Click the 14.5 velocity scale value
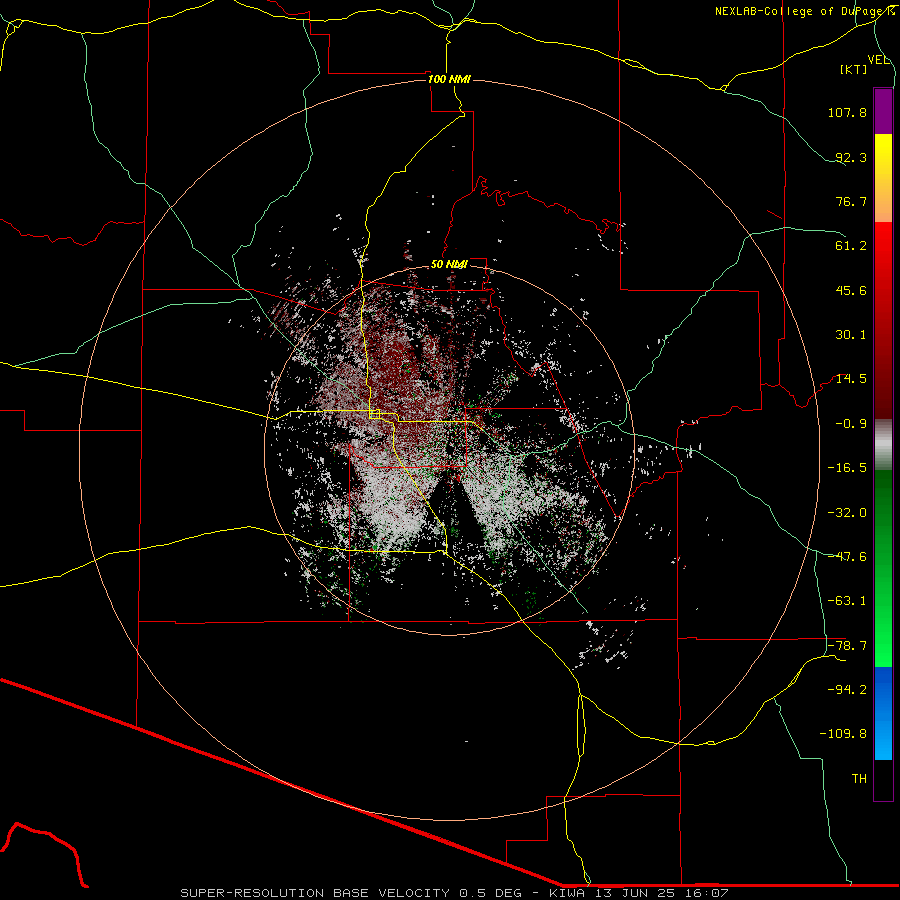This screenshot has width=900, height=900. [851, 379]
